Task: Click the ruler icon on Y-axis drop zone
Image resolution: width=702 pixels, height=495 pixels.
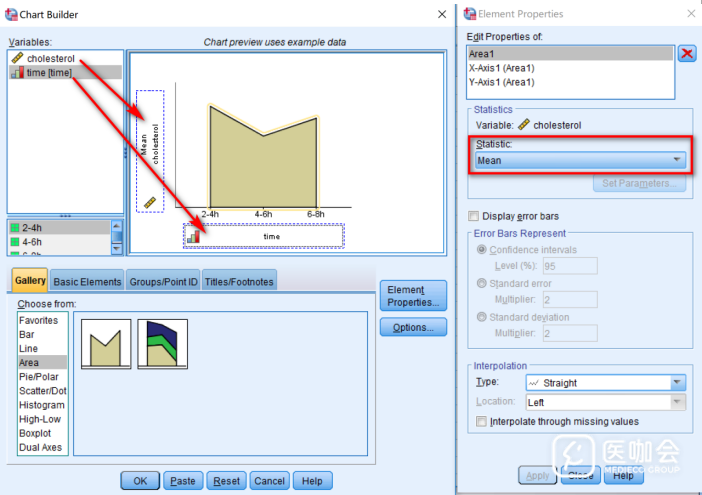Action: coord(150,202)
